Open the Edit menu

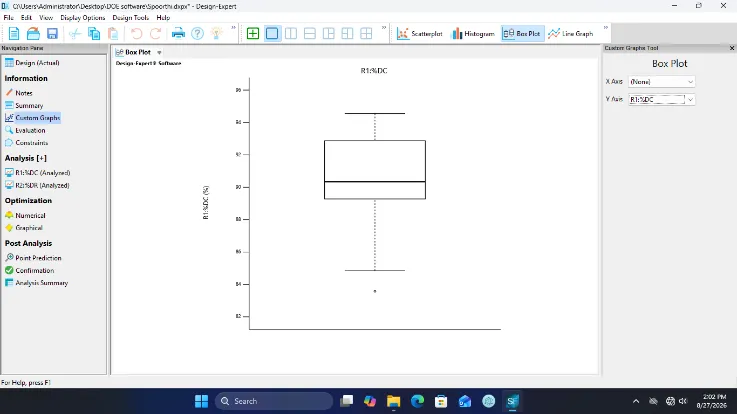(x=26, y=18)
